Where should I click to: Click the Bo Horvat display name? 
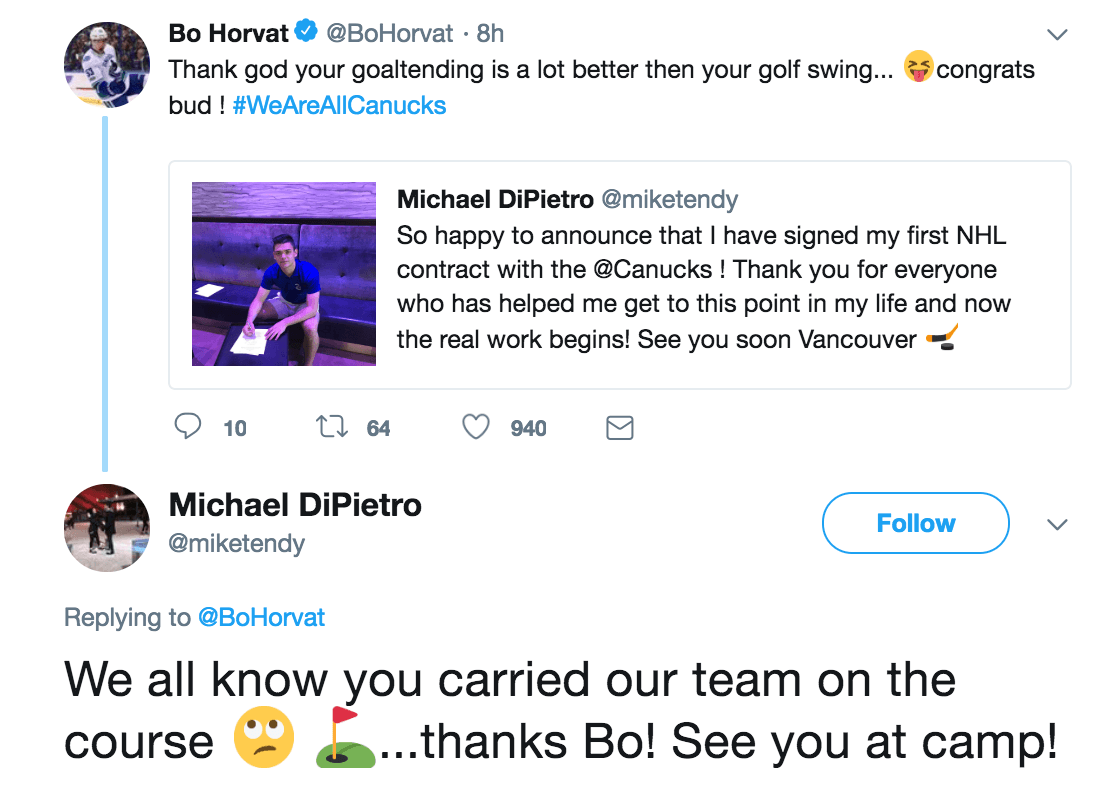point(229,33)
